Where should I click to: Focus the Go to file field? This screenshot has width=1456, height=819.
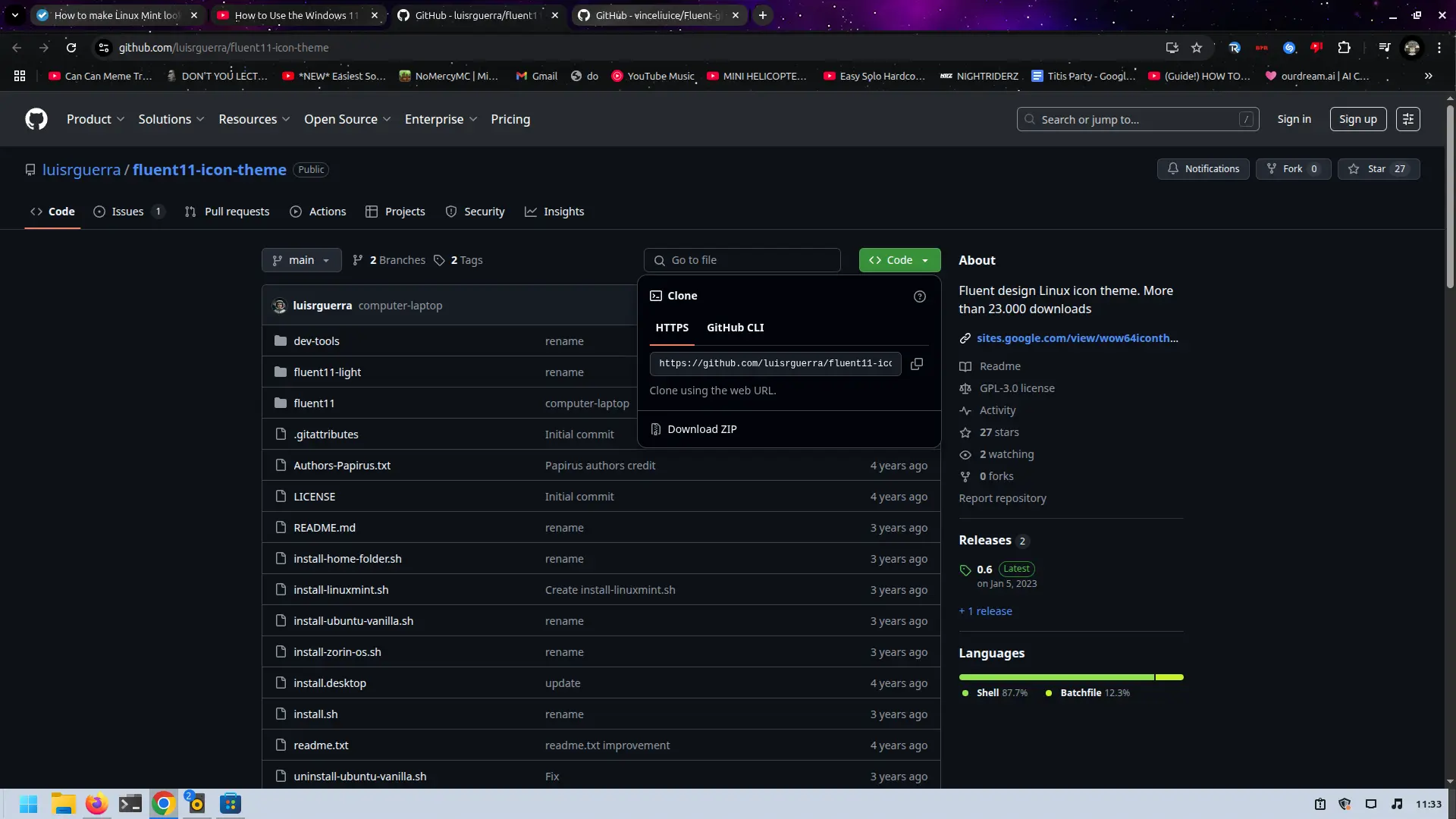(742, 260)
